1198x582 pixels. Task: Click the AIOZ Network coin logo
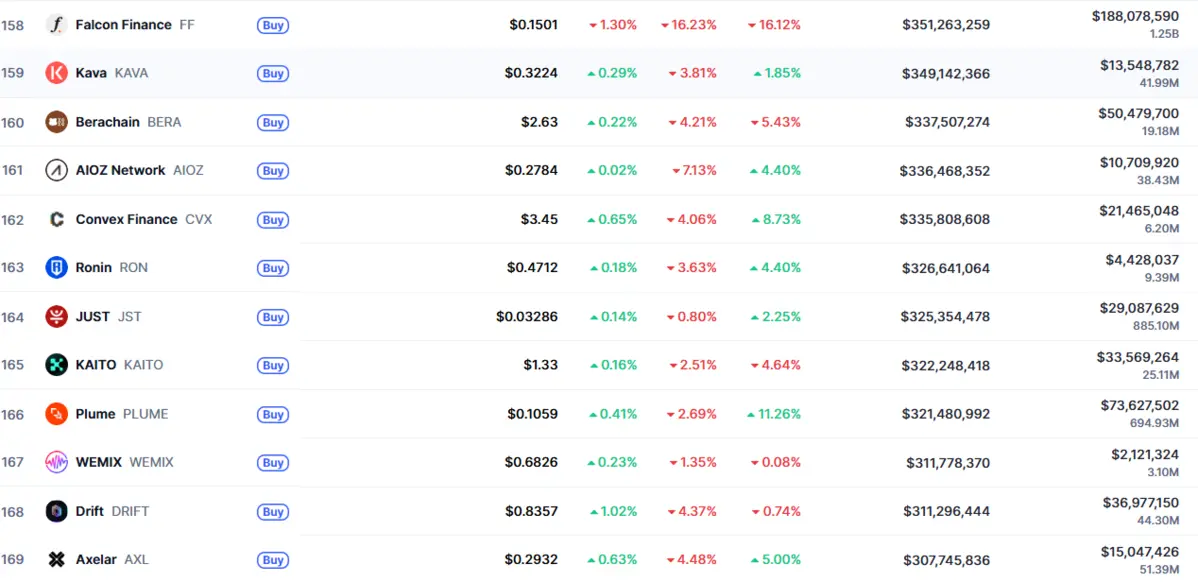coord(56,170)
